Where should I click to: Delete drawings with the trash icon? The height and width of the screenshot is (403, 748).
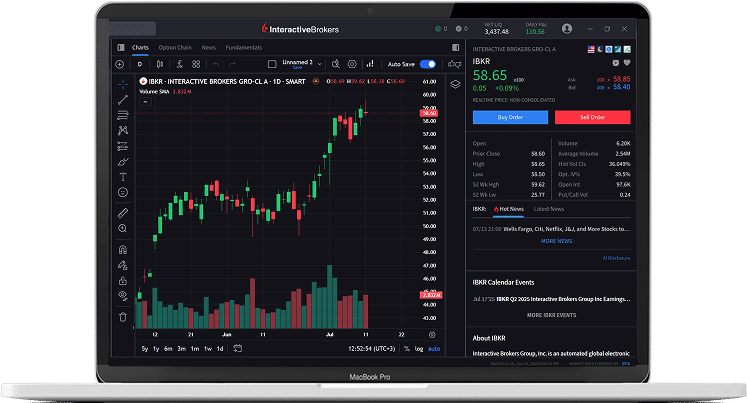click(x=123, y=317)
